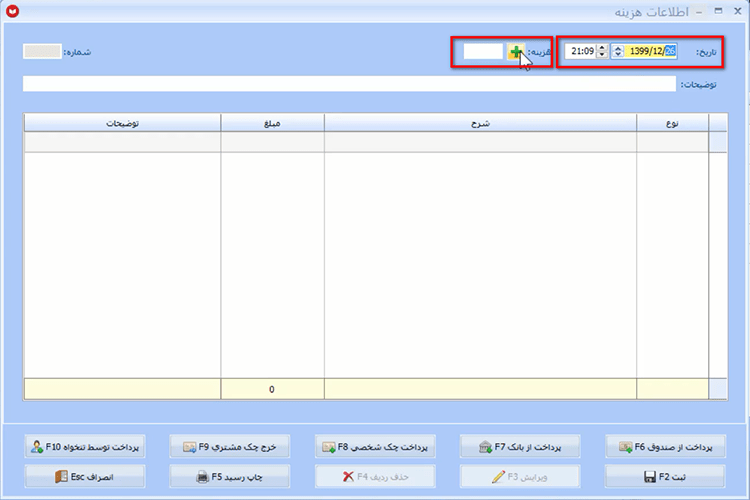The height and width of the screenshot is (500, 750).
Task: Click پرداخت چک شخصی F8 button
Action: click(x=375, y=446)
